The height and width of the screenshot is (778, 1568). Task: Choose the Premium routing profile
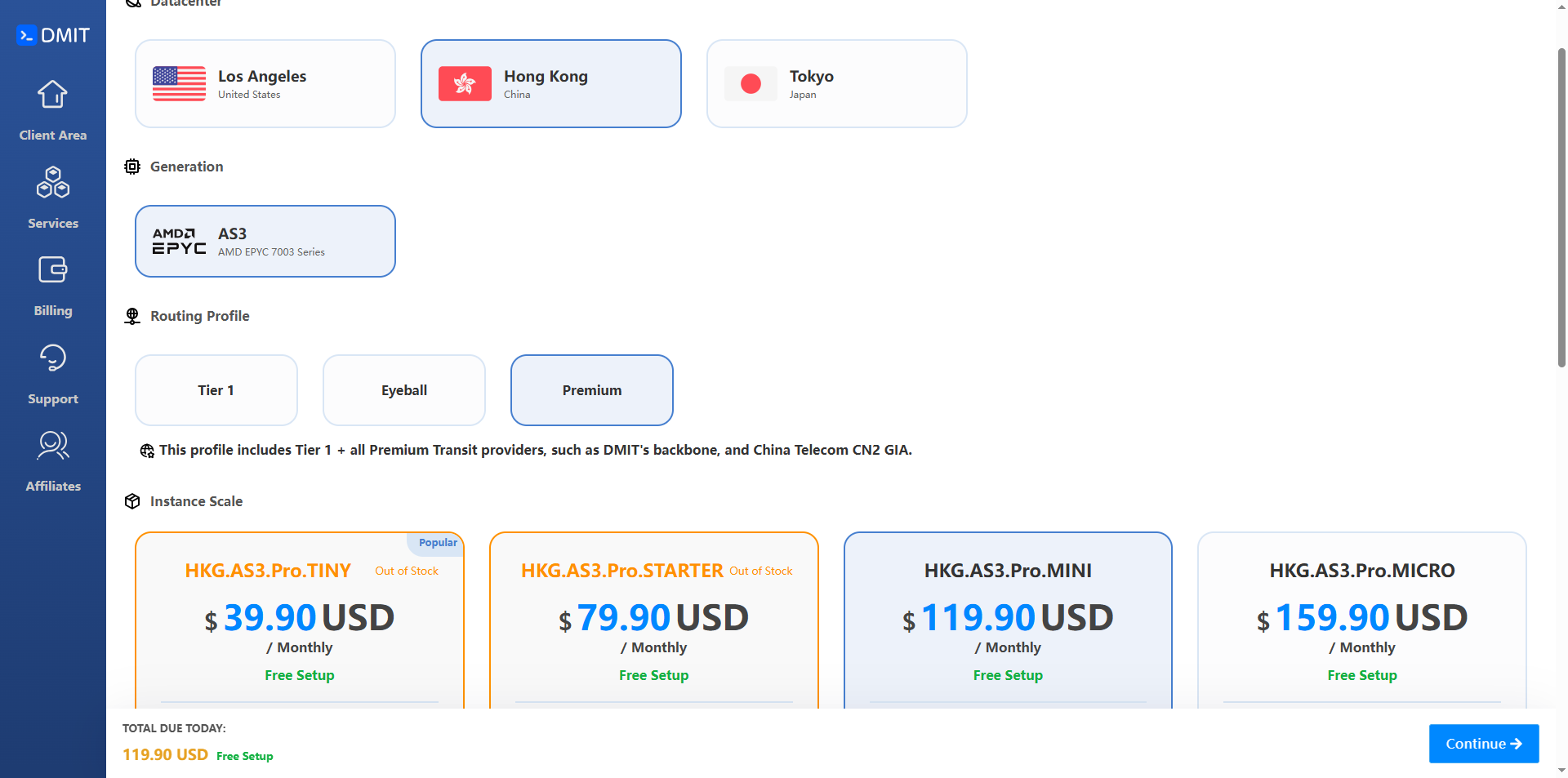[592, 390]
